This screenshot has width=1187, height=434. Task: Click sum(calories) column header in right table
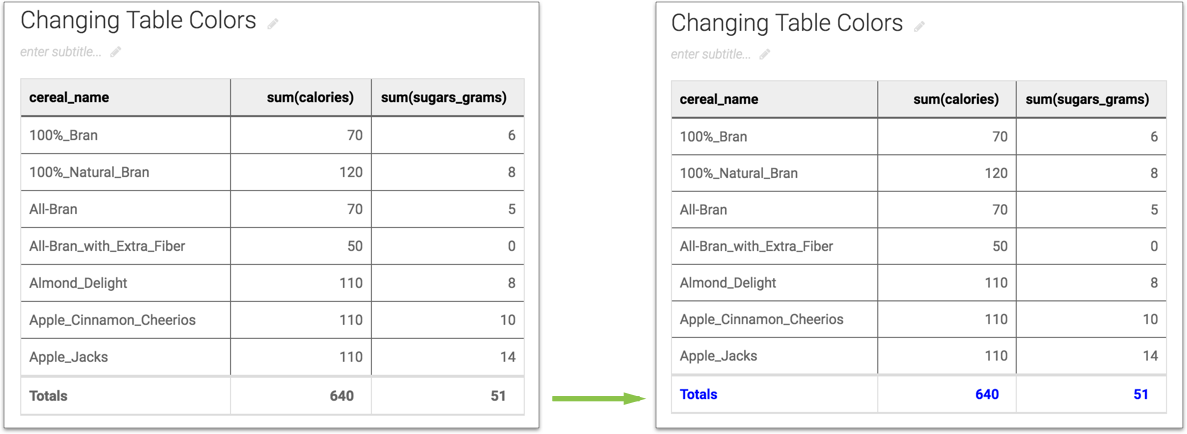[x=956, y=100]
